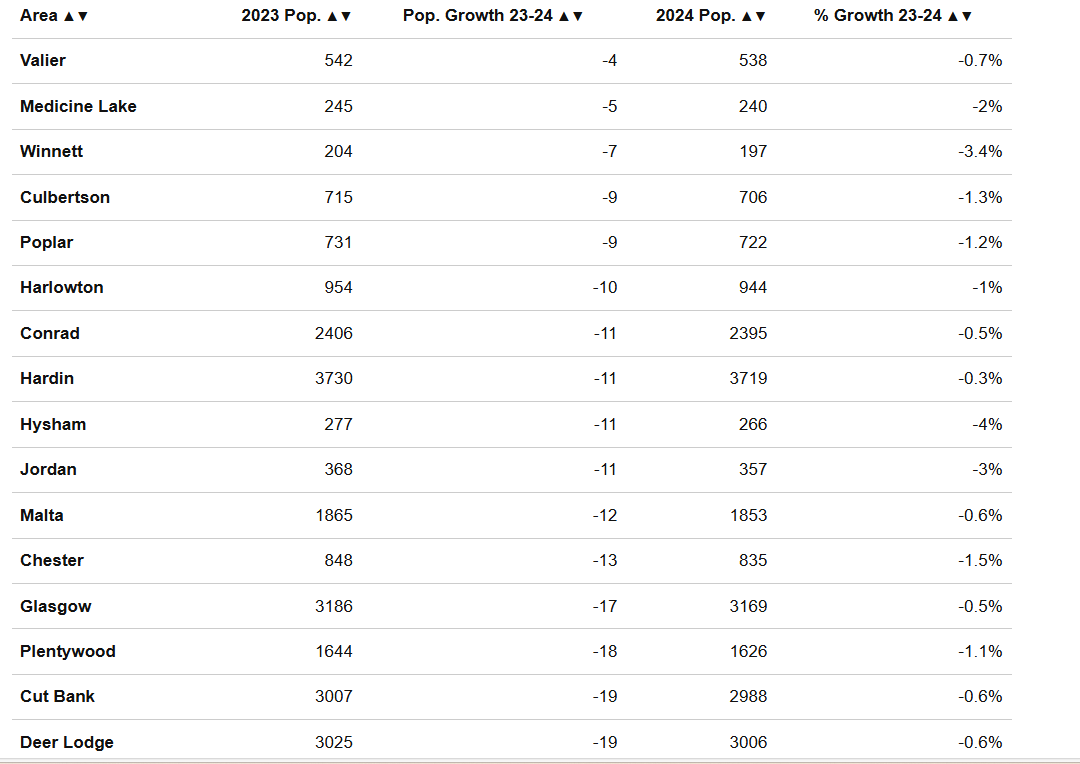Sort by % Growth 23-24 arrows

point(959,16)
